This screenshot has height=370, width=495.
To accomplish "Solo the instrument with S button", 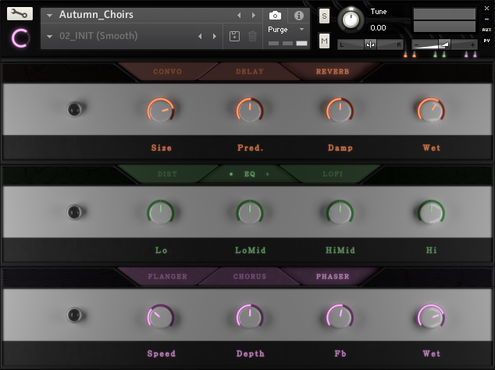I will click(324, 16).
